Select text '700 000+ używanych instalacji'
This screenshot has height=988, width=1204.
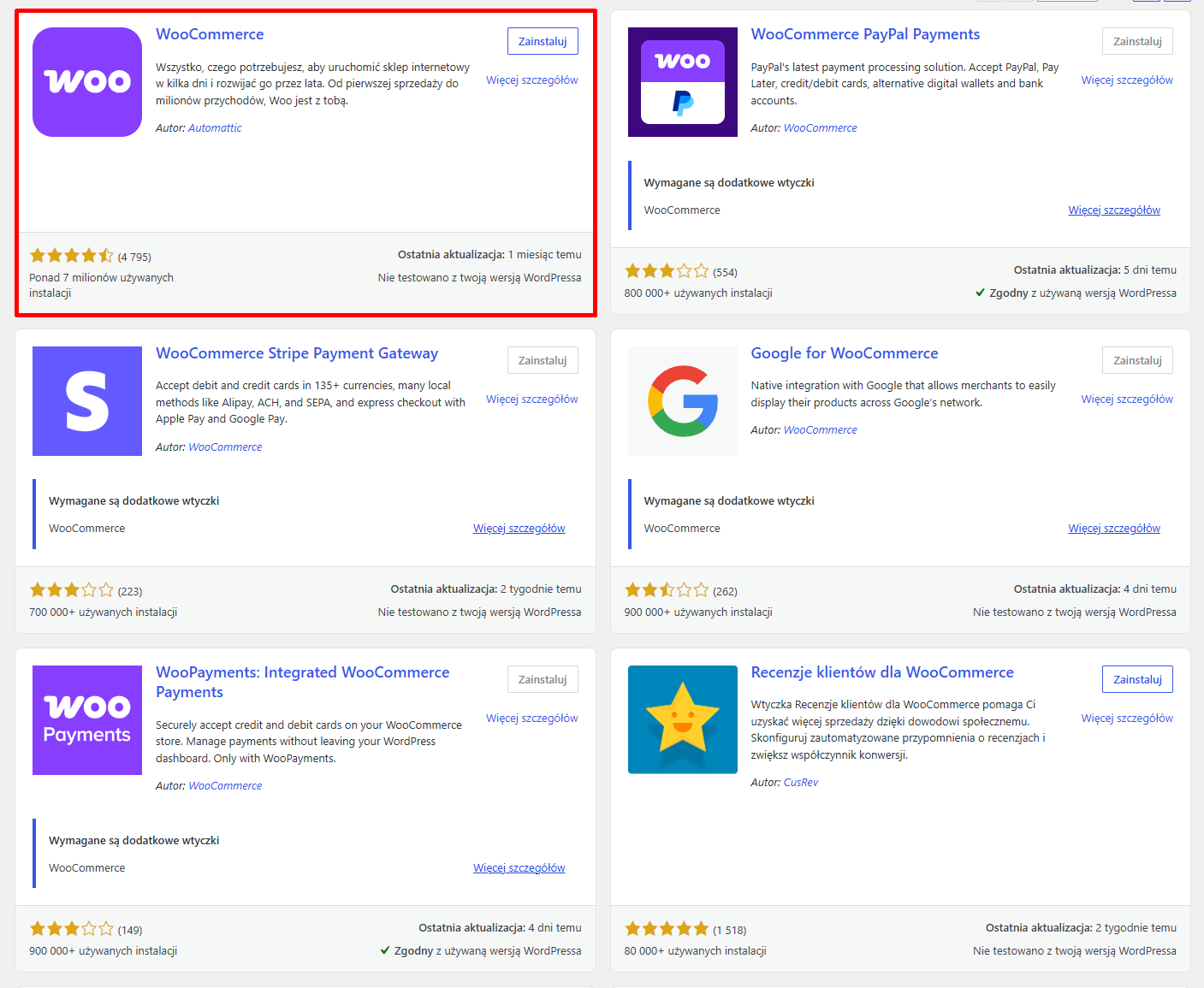(103, 612)
